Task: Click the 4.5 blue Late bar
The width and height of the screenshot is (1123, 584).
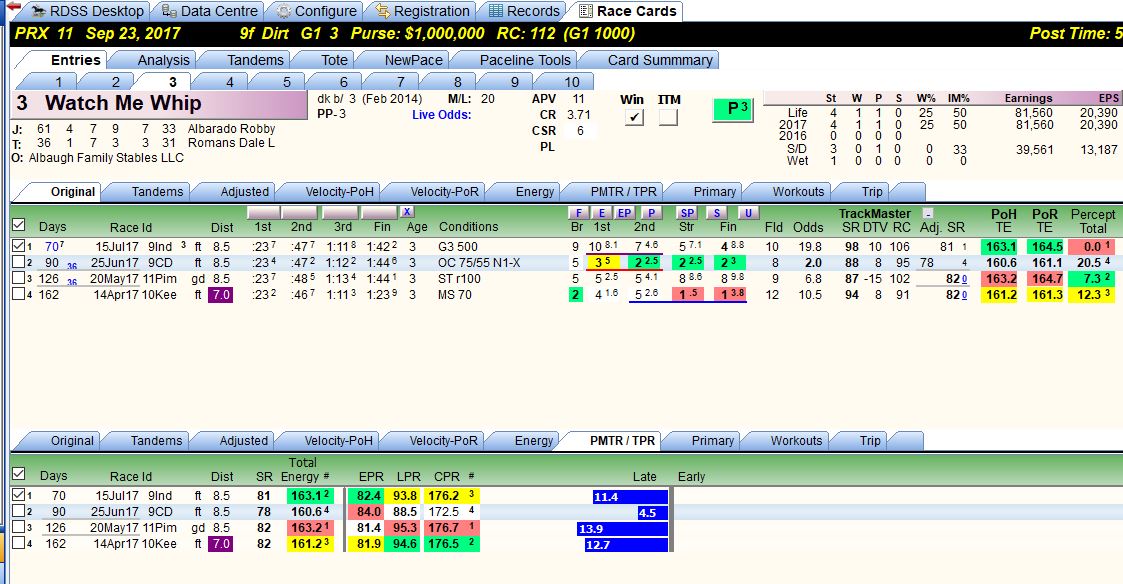Action: pos(652,513)
